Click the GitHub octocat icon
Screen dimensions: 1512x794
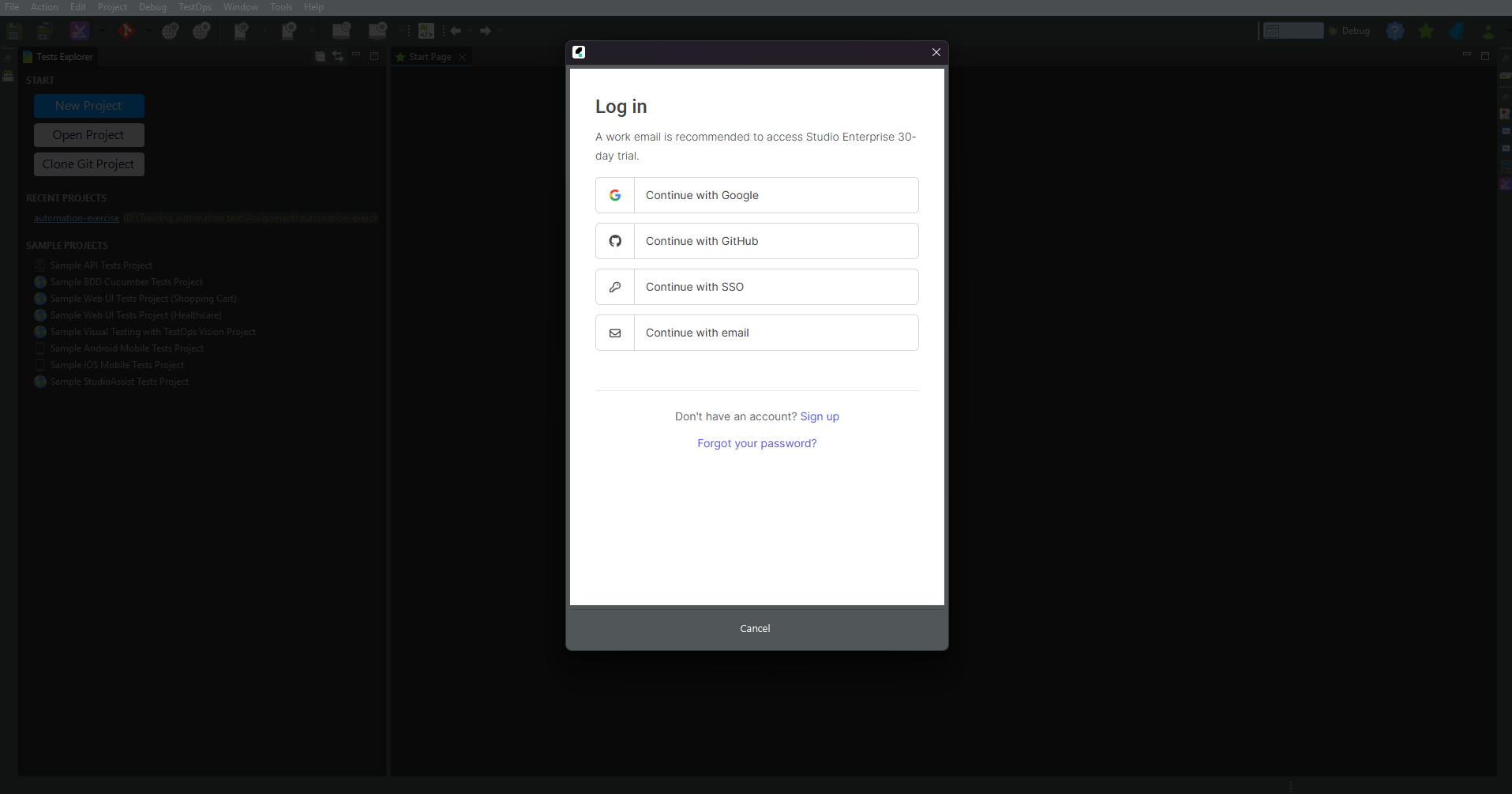point(615,241)
